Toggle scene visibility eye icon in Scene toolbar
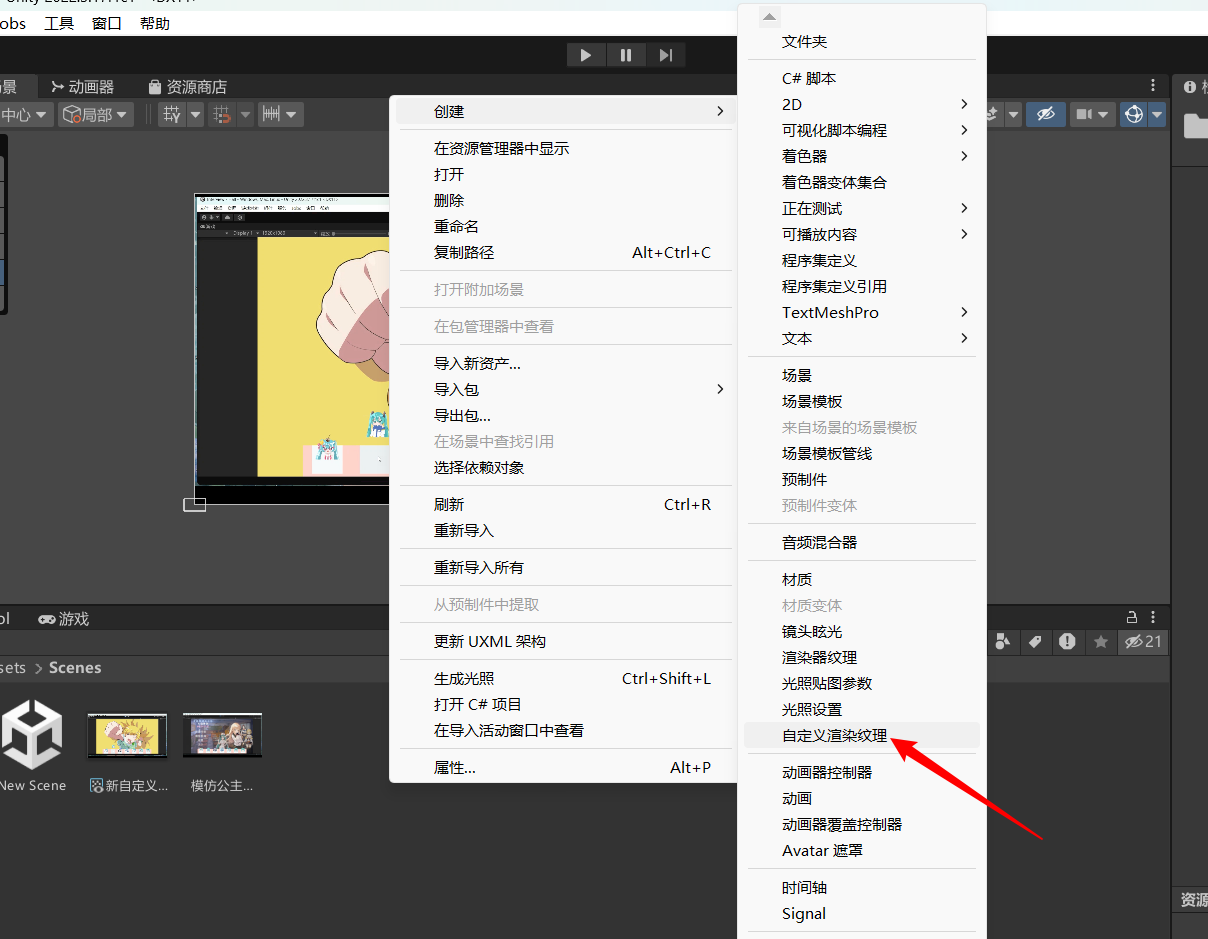Viewport: 1208px width, 939px height. [x=1045, y=115]
